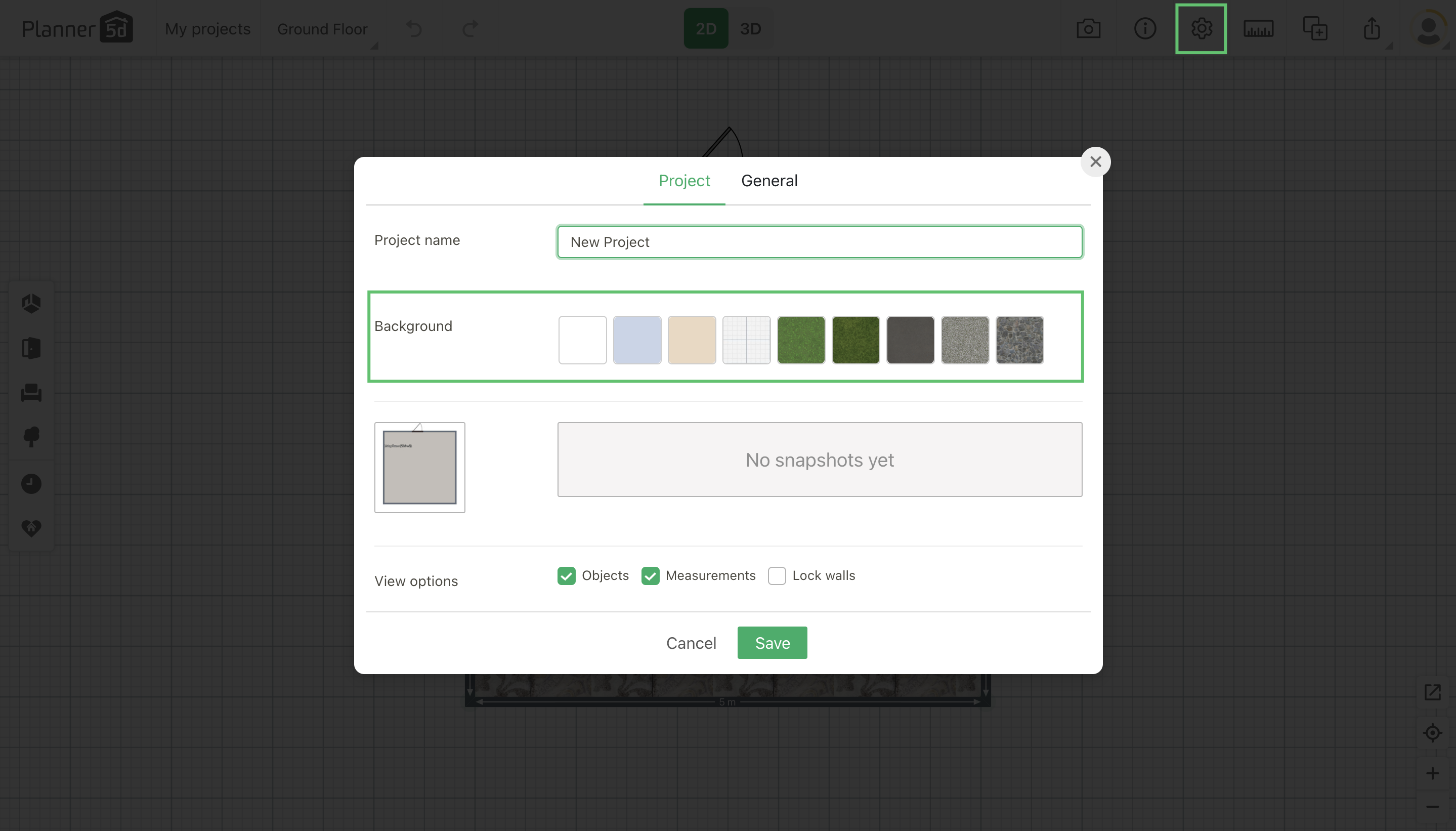The height and width of the screenshot is (831, 1456).
Task: Disable the Measurements checkbox
Action: click(650, 576)
